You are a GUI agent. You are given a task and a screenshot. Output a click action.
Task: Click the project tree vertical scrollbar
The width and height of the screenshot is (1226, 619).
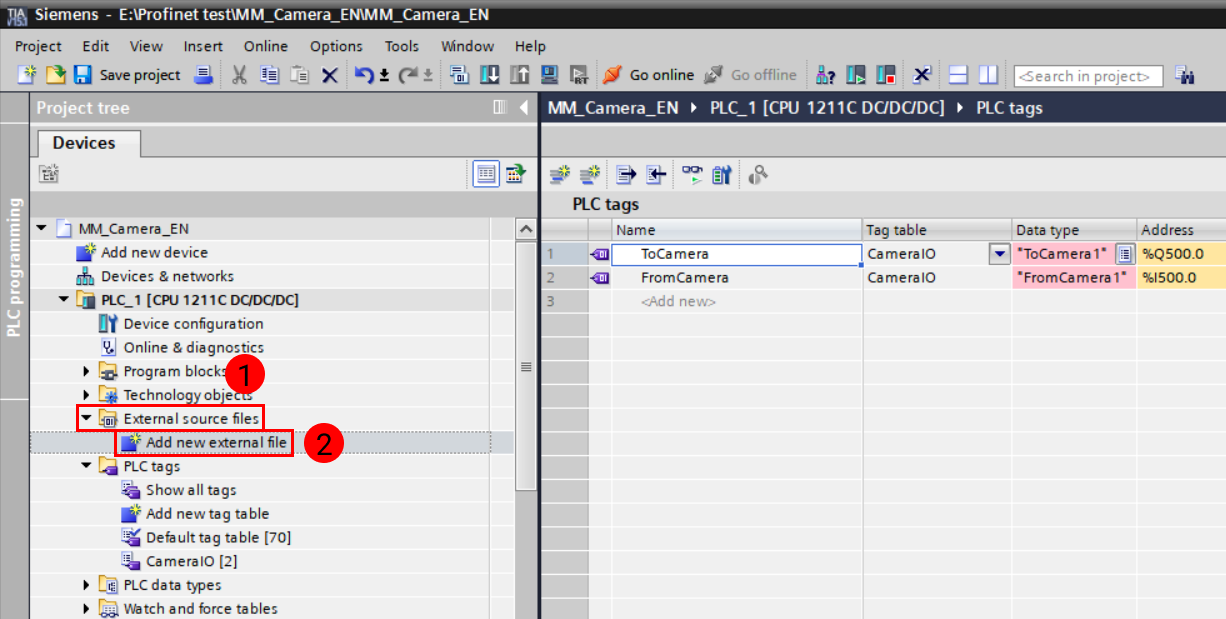tap(526, 368)
